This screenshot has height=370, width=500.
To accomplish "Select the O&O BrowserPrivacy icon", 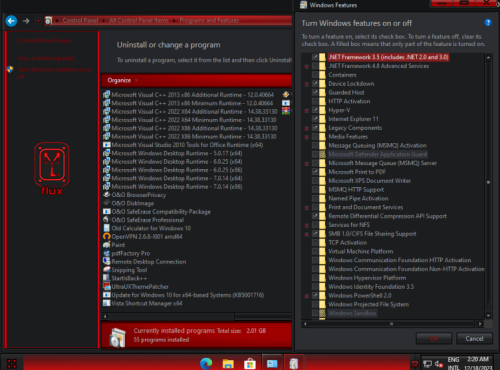I will 107,195.
